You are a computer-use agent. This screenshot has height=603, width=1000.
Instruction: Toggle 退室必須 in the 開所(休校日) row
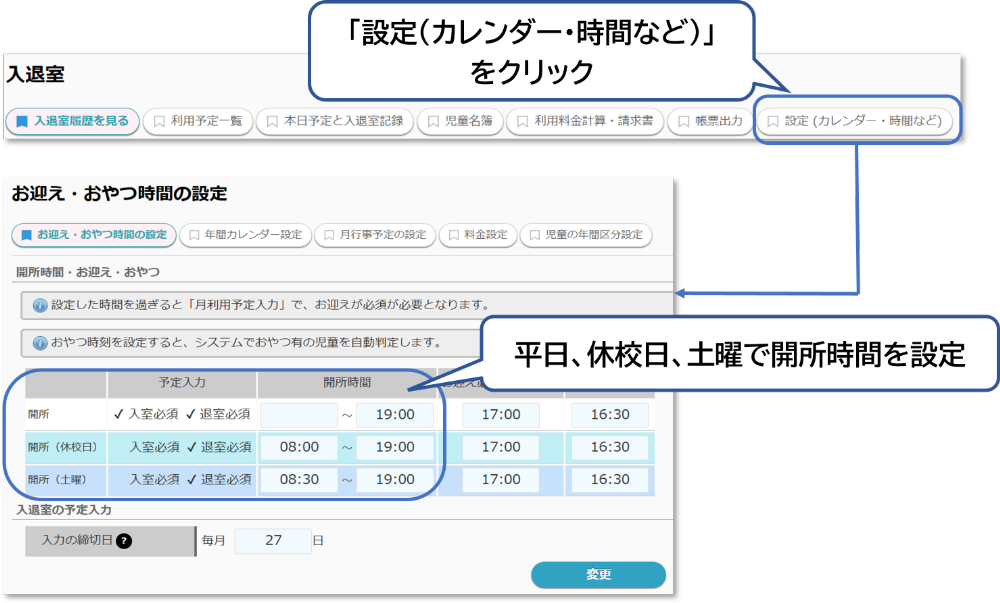pos(218,447)
